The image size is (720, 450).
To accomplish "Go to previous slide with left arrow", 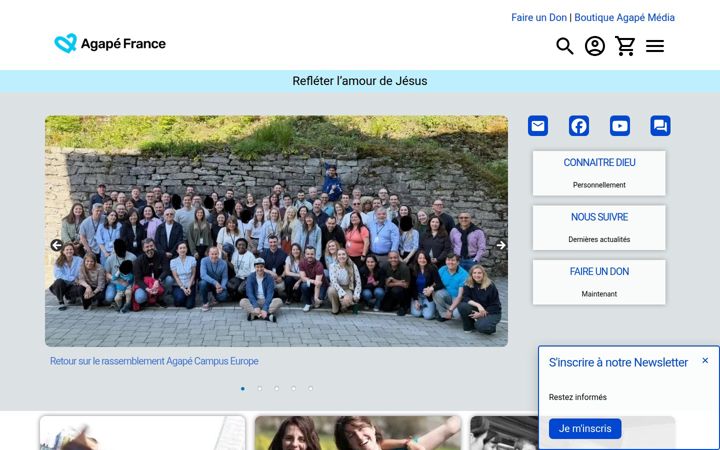I will (56, 245).
